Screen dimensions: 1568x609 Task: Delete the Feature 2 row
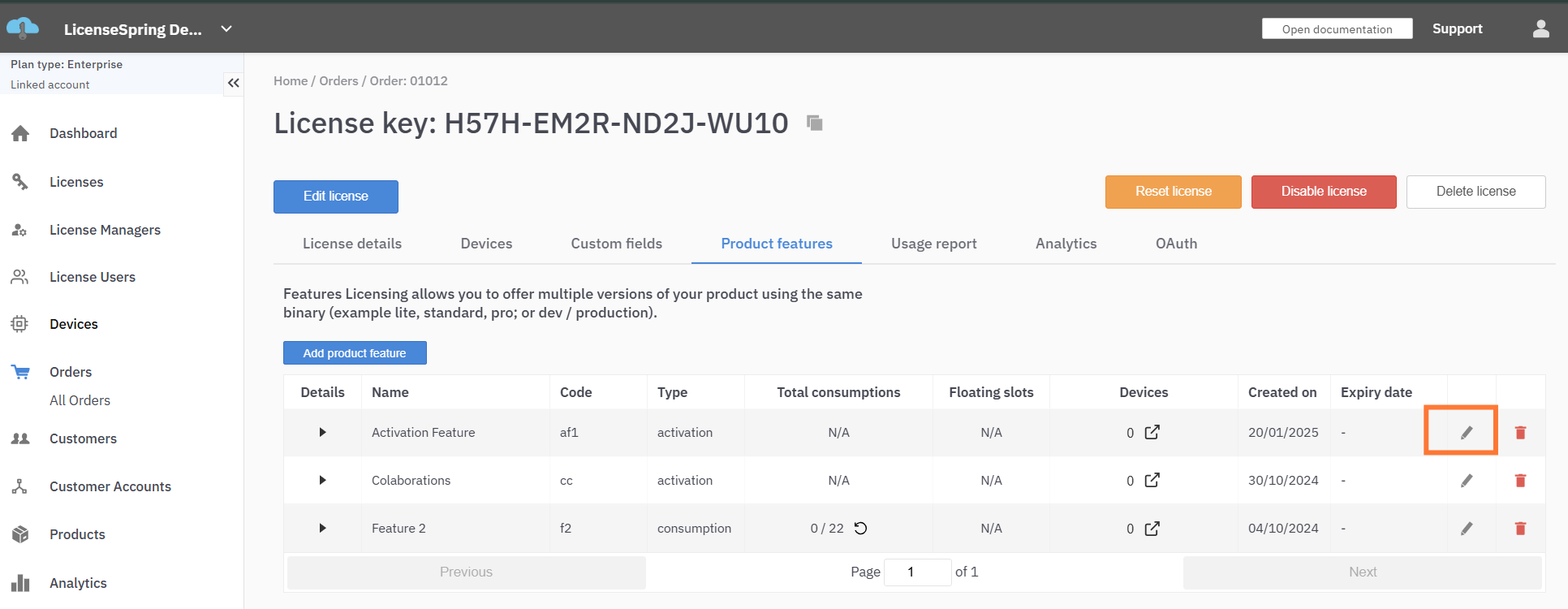tap(1520, 529)
